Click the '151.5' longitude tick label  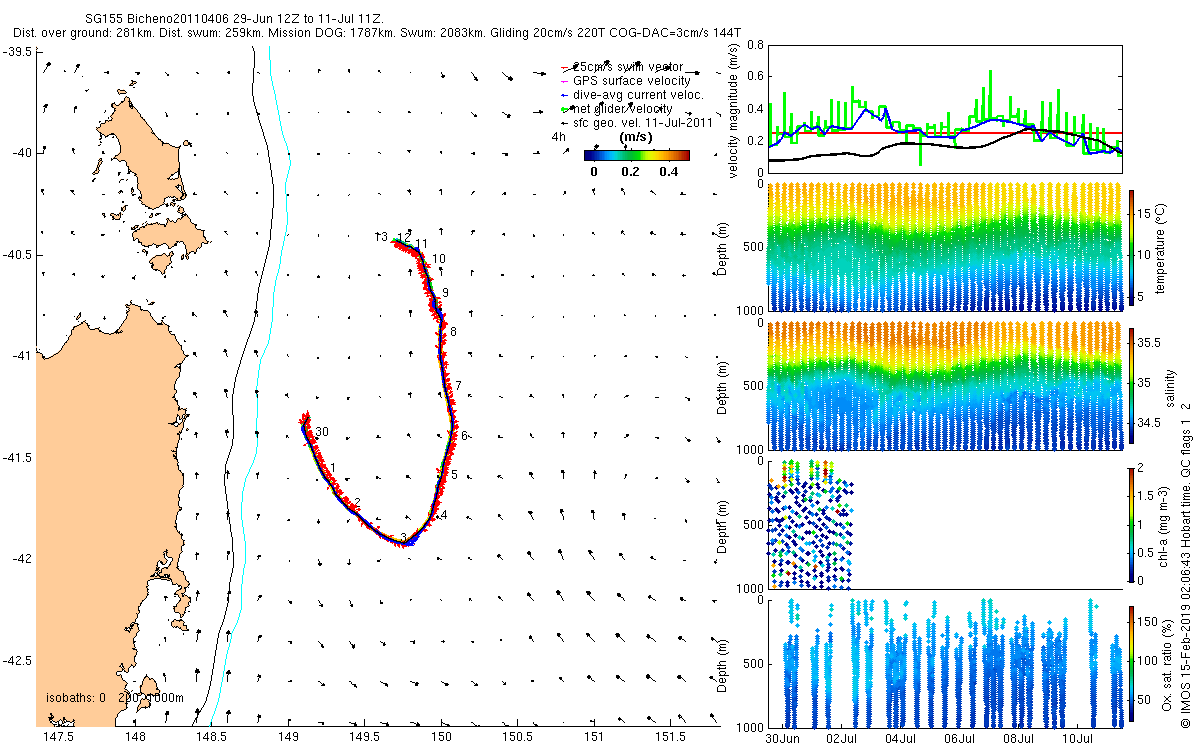pyautogui.click(x=671, y=737)
